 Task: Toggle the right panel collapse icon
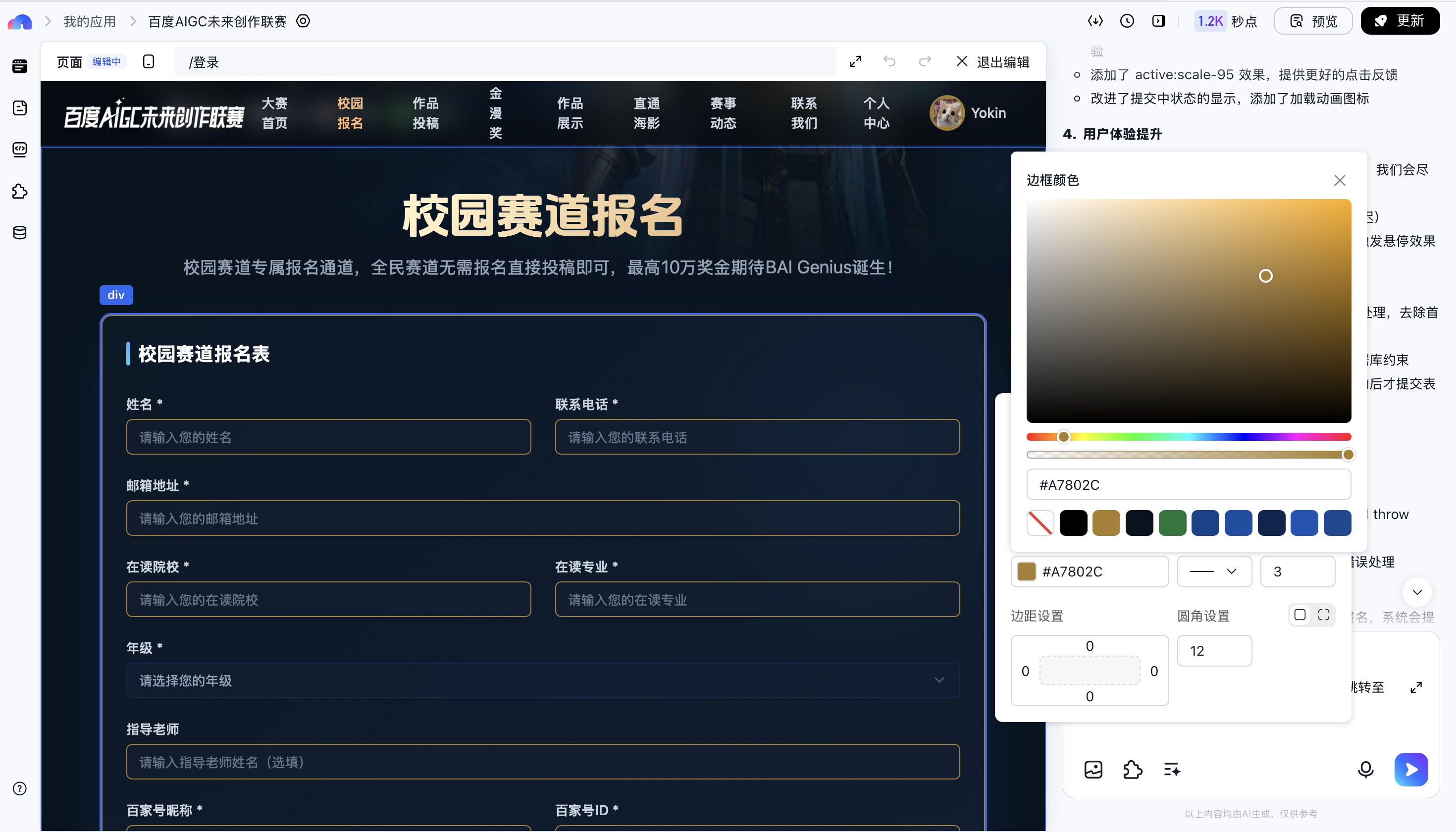1158,21
